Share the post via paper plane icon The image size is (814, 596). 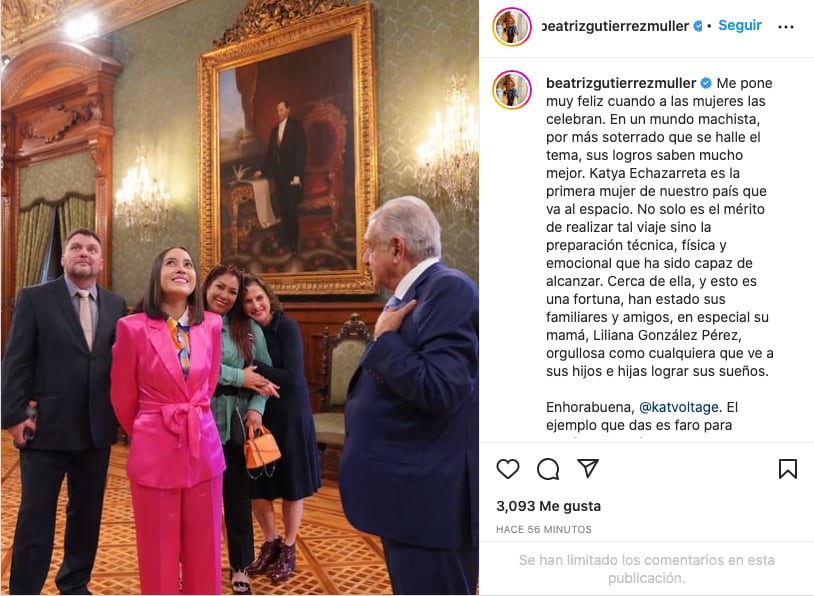coord(588,468)
